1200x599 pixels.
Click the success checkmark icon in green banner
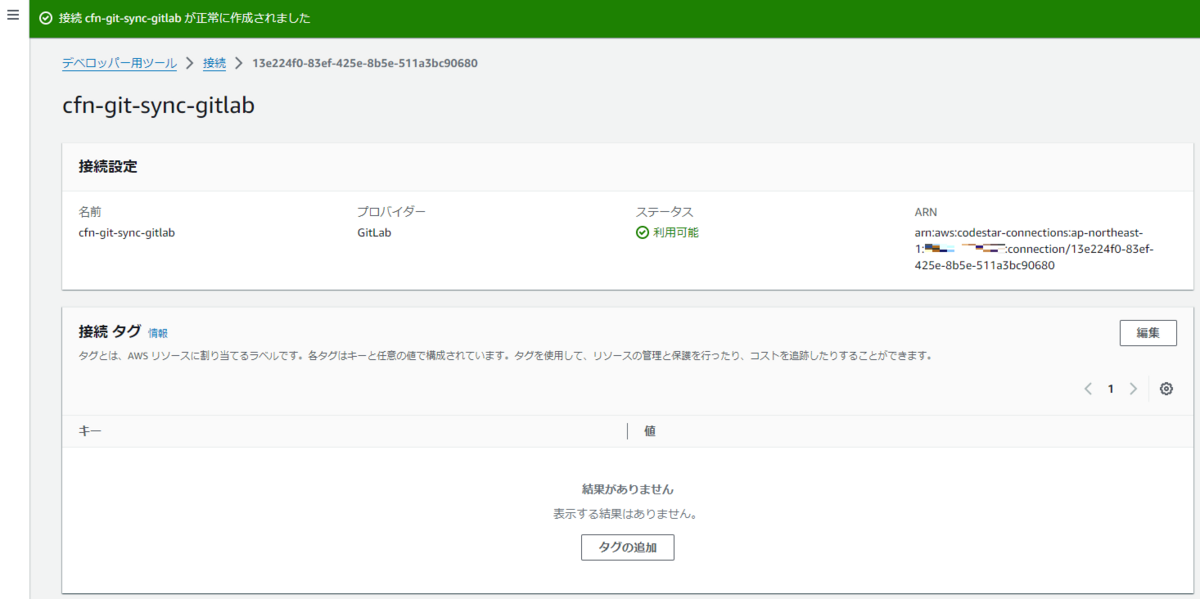click(46, 19)
